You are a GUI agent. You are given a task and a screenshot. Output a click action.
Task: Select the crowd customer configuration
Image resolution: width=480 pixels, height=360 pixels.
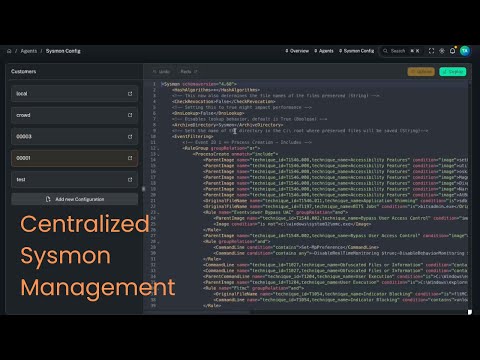[x=75, y=115]
